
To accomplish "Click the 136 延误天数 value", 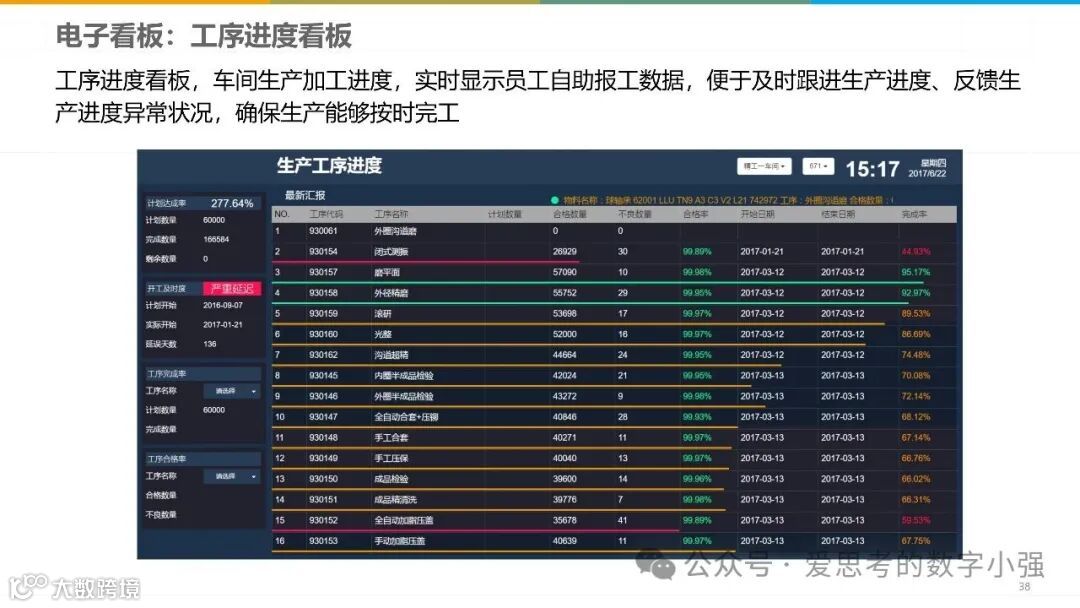I will [210, 344].
